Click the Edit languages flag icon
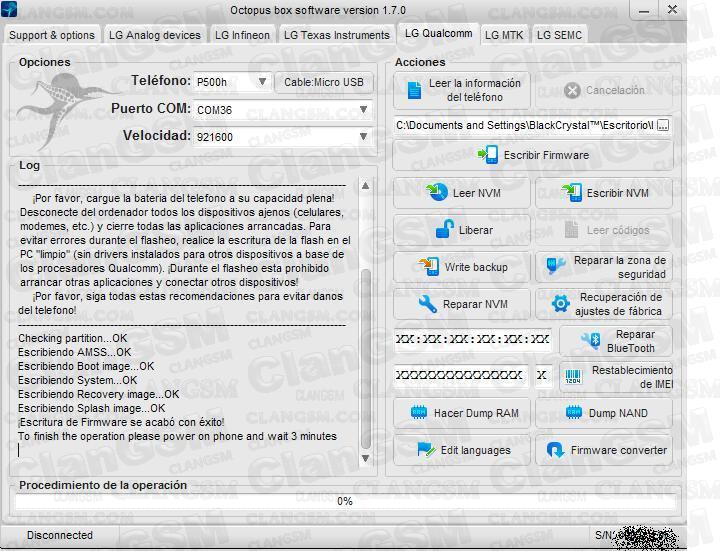 tap(426, 450)
